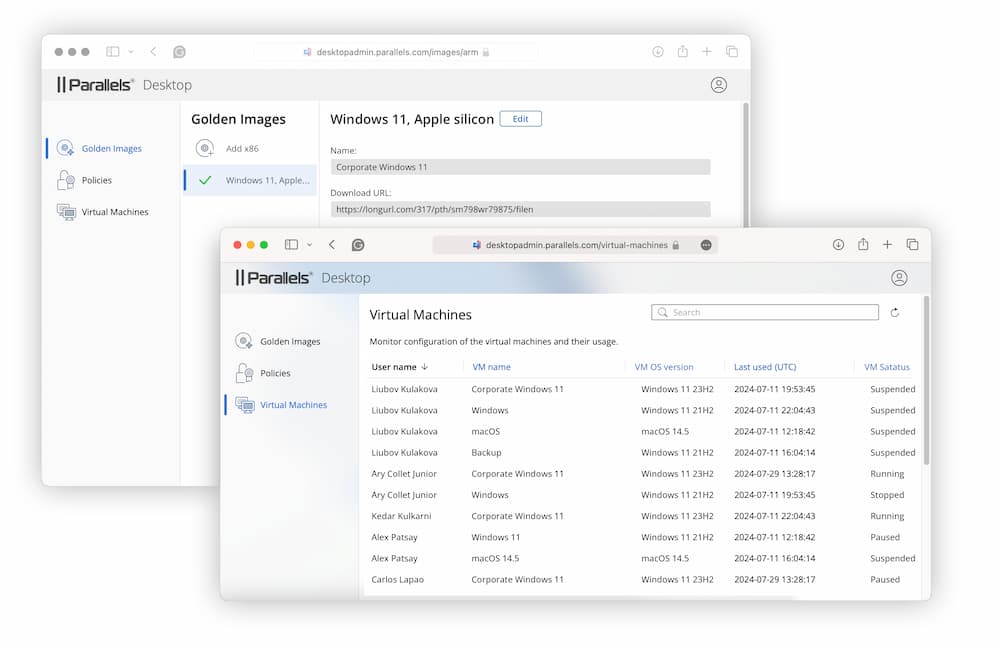The height and width of the screenshot is (649, 1000).
Task: Open downloads icon in front Safari toolbar
Action: (x=838, y=245)
